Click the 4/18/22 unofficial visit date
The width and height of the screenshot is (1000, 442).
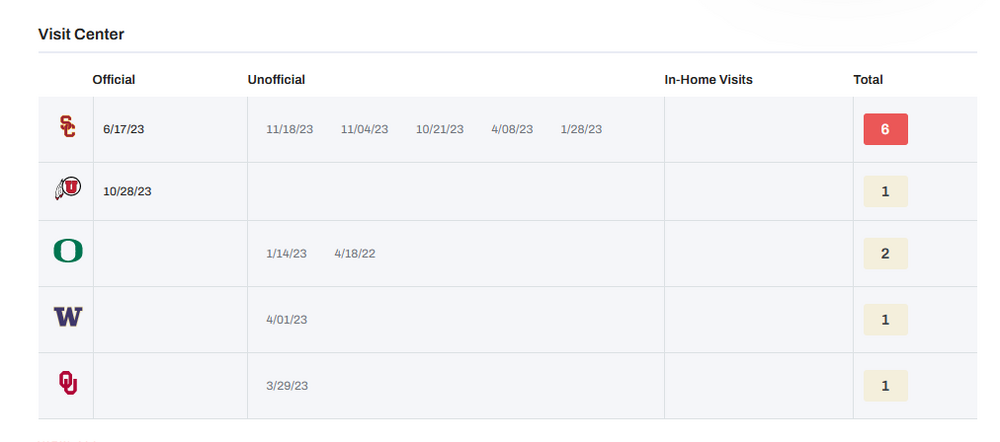[x=355, y=253]
